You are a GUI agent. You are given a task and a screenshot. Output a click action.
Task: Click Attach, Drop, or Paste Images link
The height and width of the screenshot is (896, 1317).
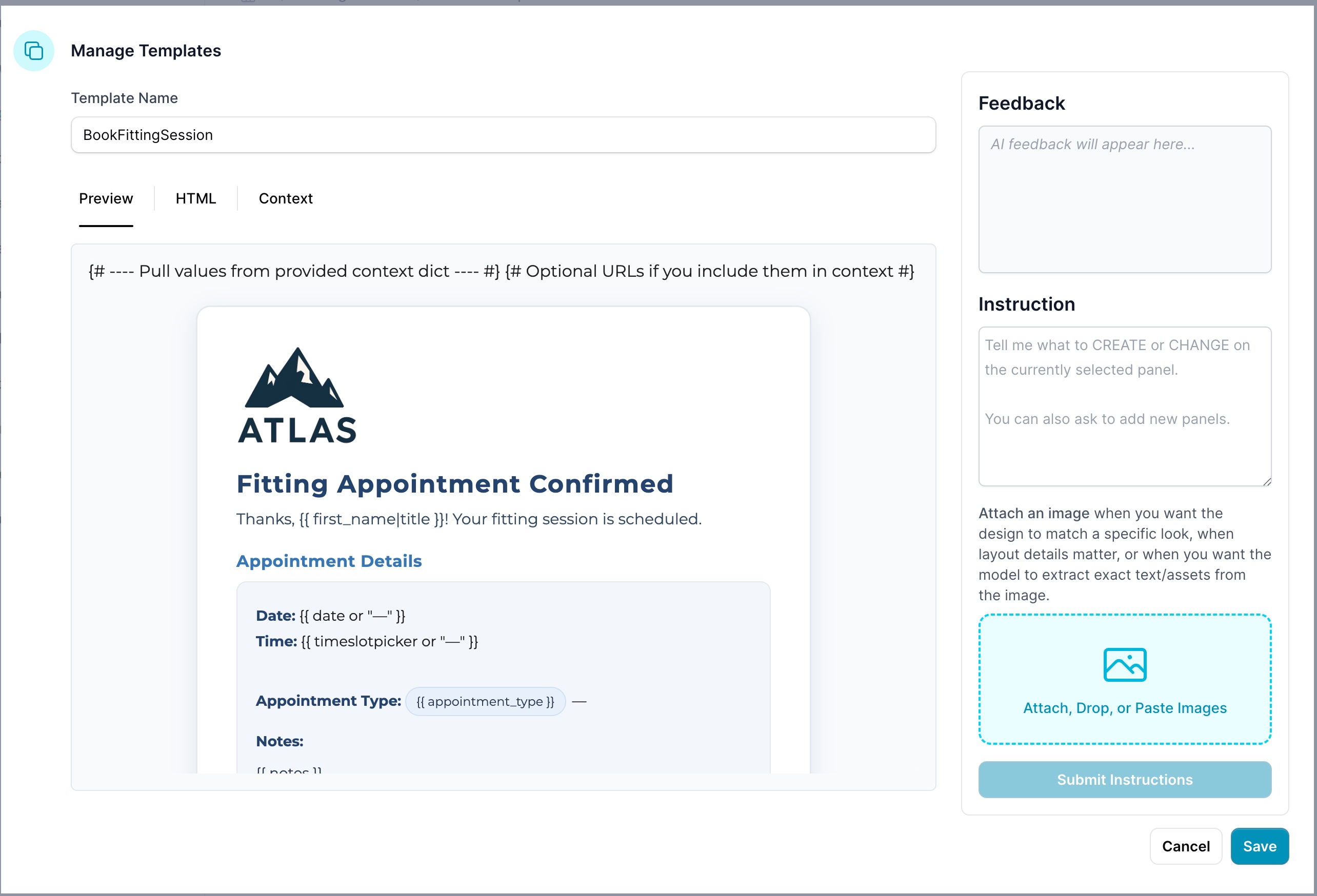1124,708
